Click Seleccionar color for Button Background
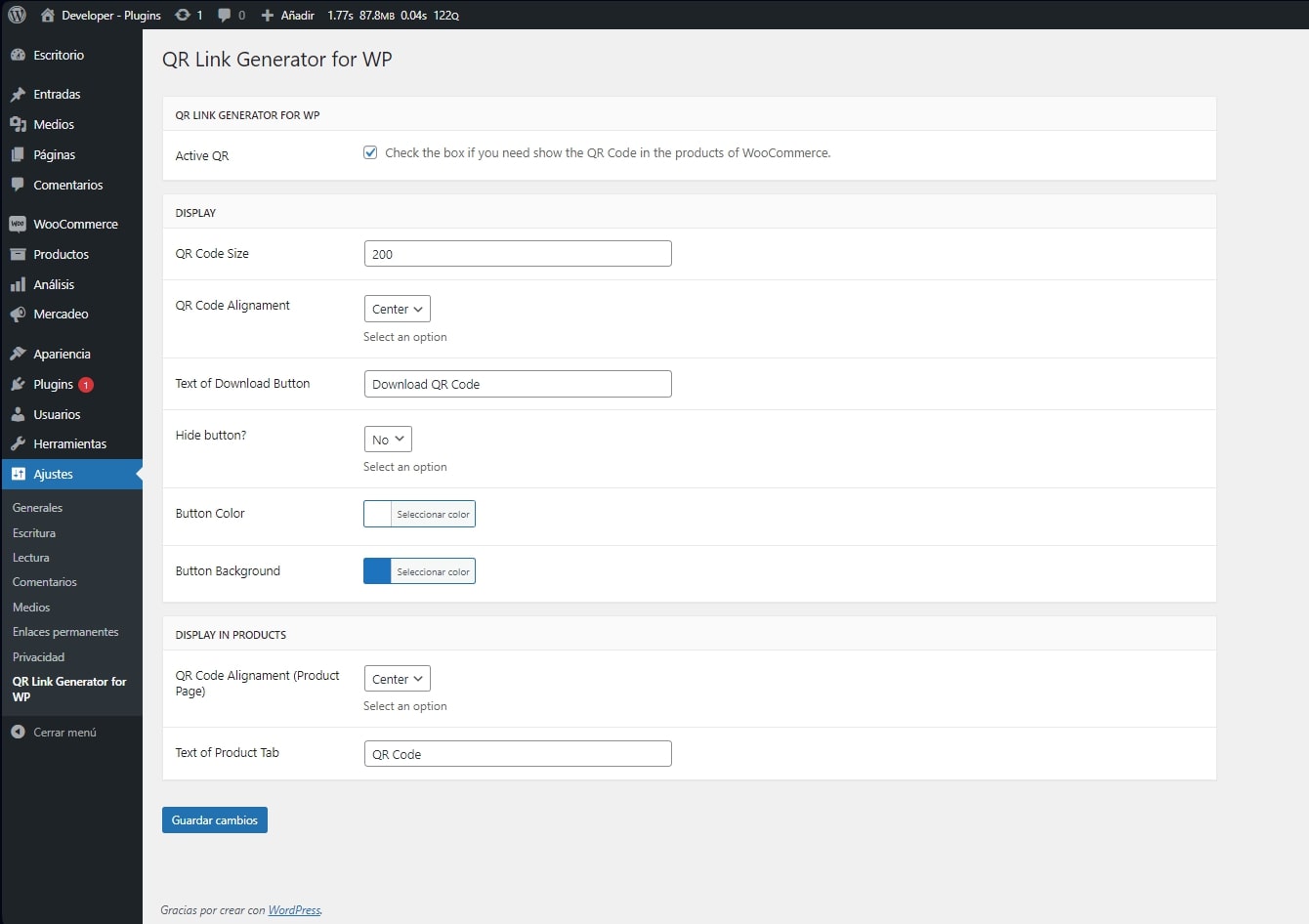 pos(433,571)
